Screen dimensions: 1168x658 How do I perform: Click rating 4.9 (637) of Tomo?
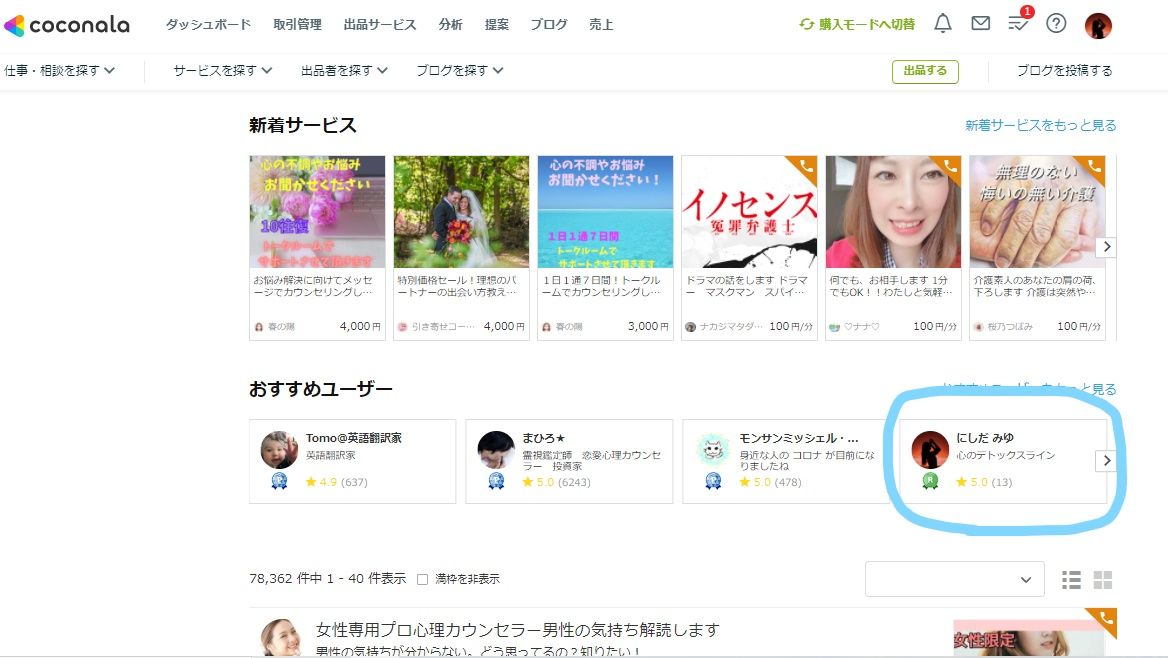(337, 482)
